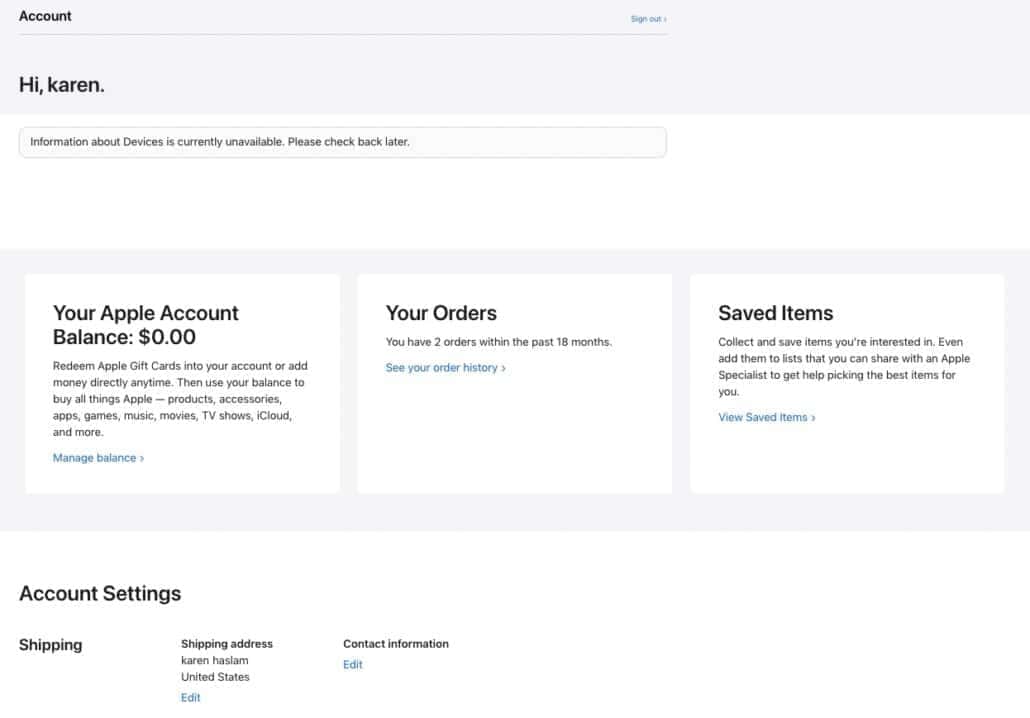Open the Manage balance link

(x=98, y=458)
